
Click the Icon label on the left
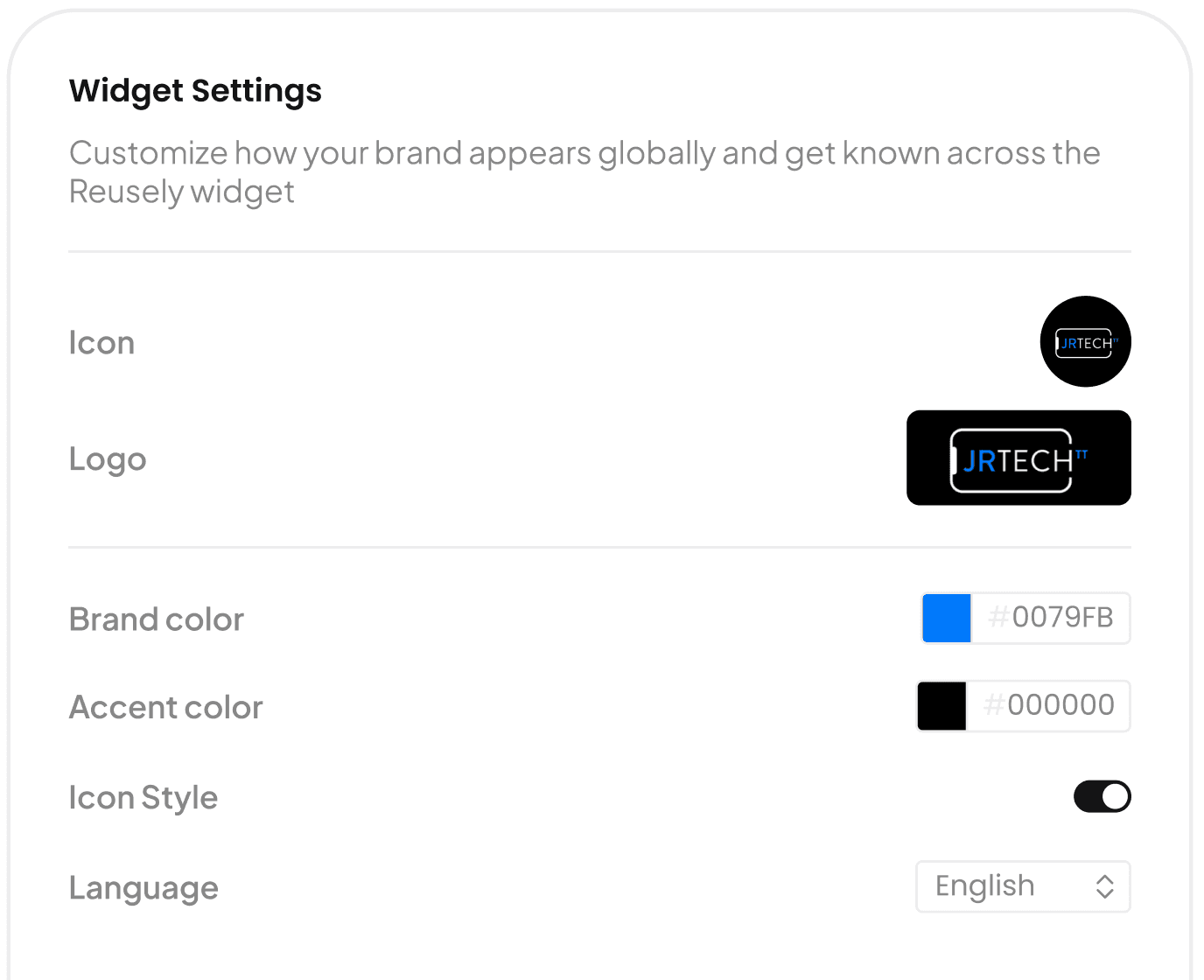tap(101, 342)
